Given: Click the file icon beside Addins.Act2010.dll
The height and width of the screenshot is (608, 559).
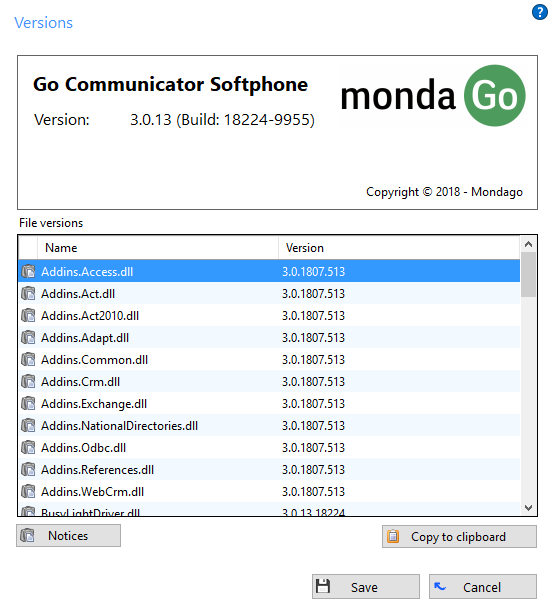Looking at the screenshot, I should coord(28,316).
